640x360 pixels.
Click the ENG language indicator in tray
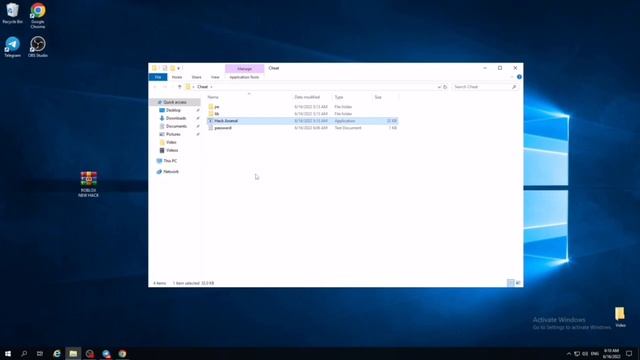click(x=595, y=353)
